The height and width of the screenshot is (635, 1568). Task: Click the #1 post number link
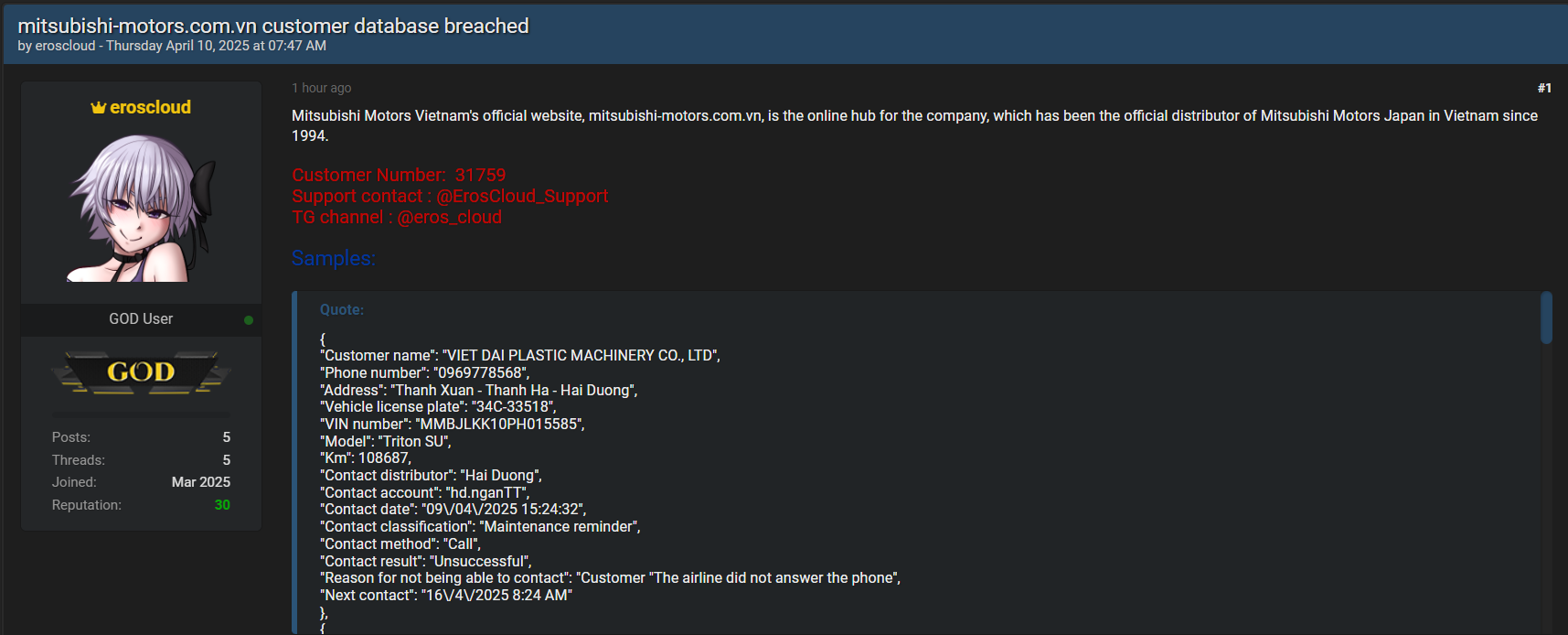click(x=1544, y=88)
